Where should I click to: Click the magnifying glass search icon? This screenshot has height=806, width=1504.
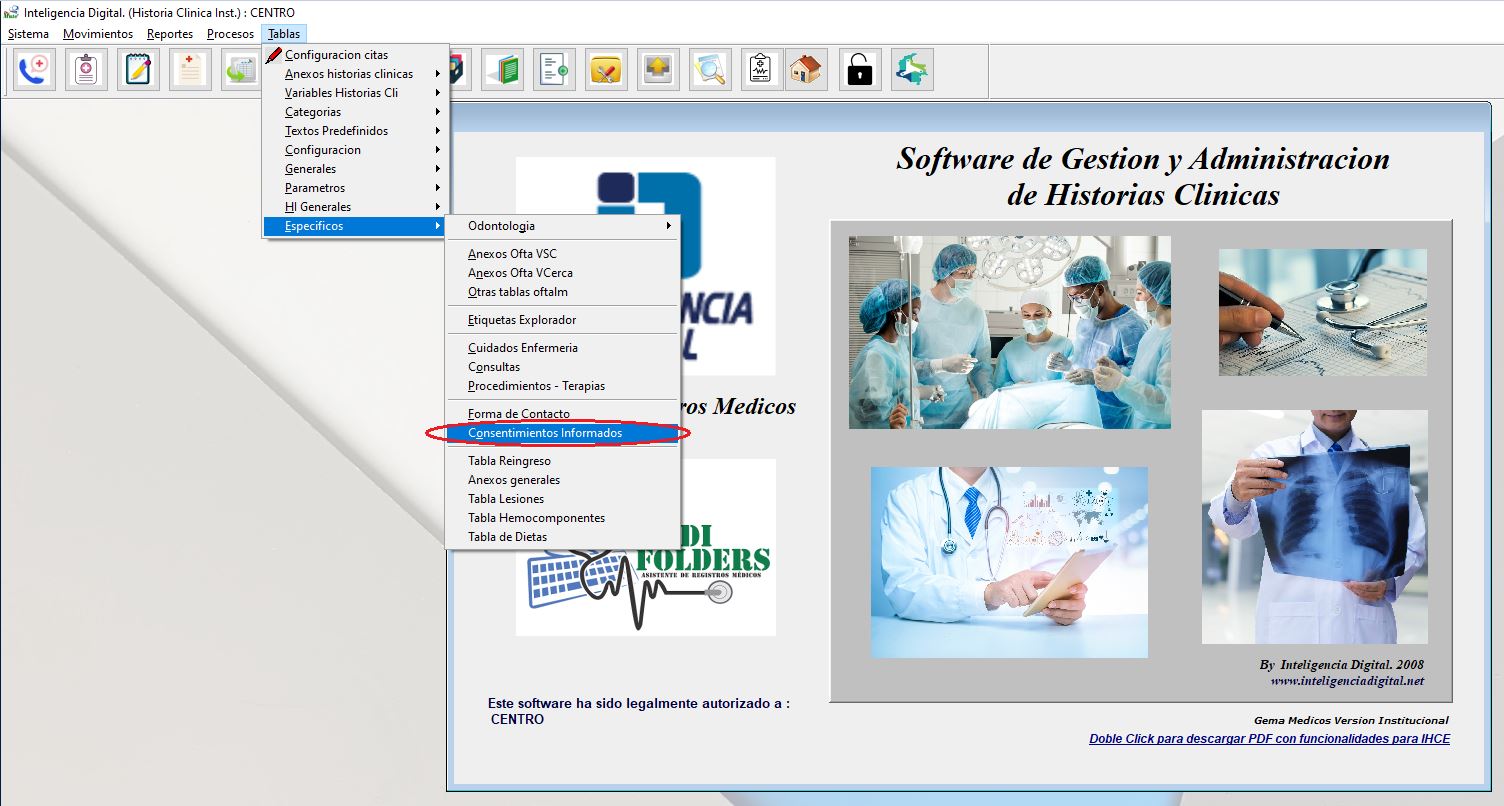[710, 70]
